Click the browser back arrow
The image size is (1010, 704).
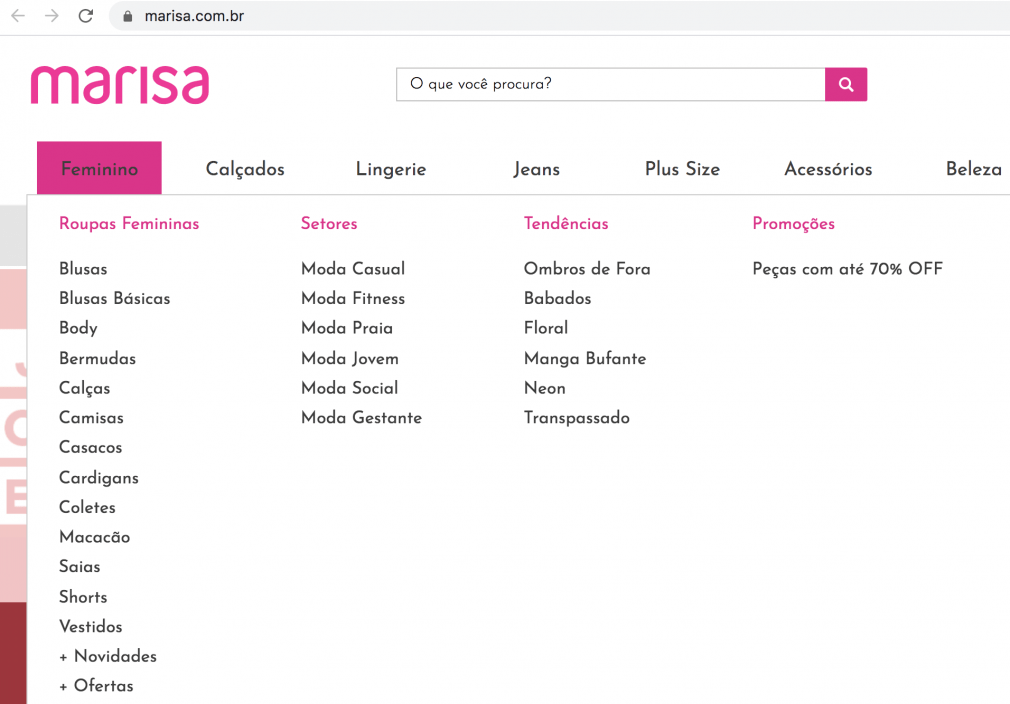18,15
